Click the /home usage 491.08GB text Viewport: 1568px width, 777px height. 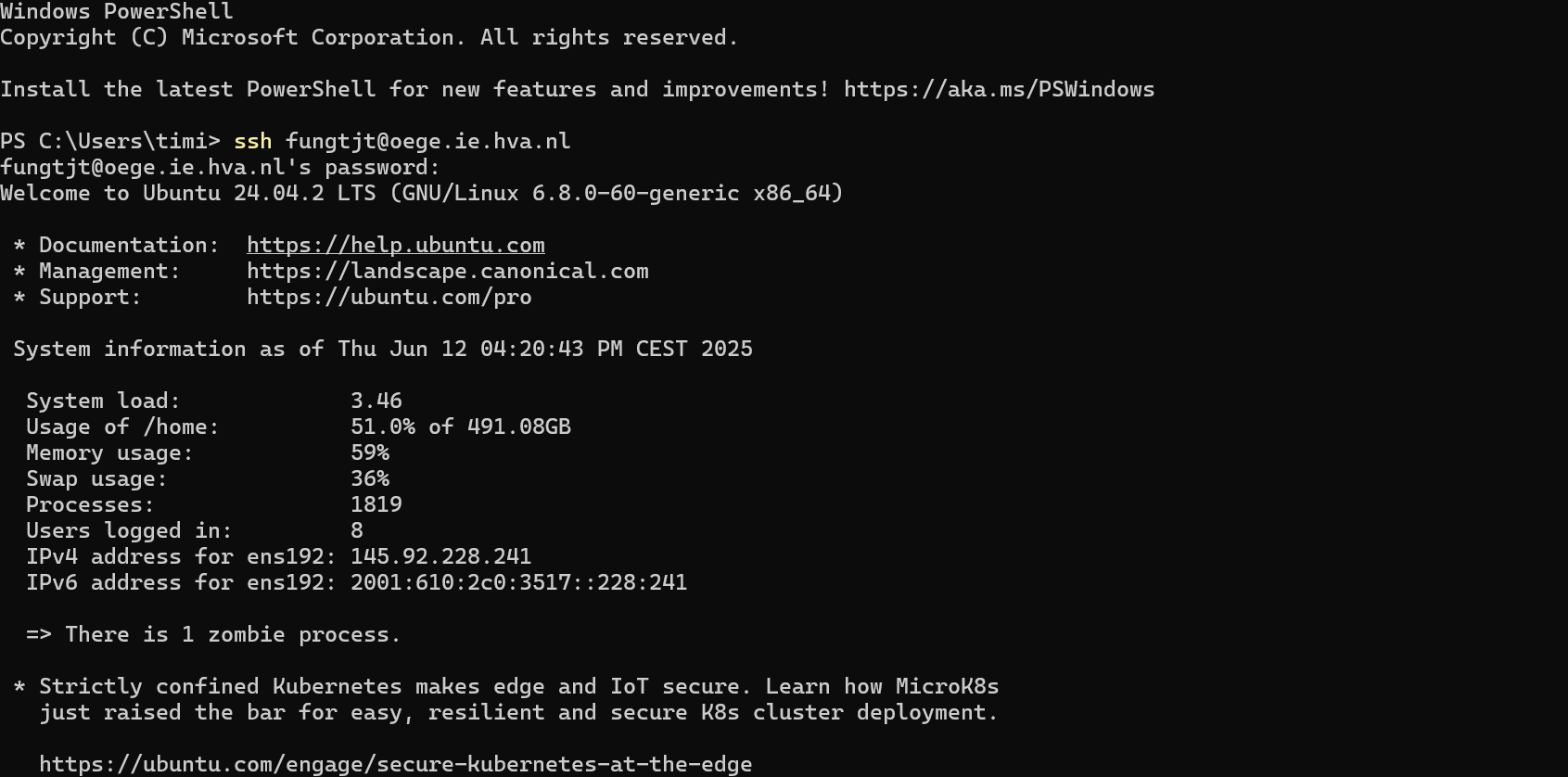pyautogui.click(x=518, y=427)
